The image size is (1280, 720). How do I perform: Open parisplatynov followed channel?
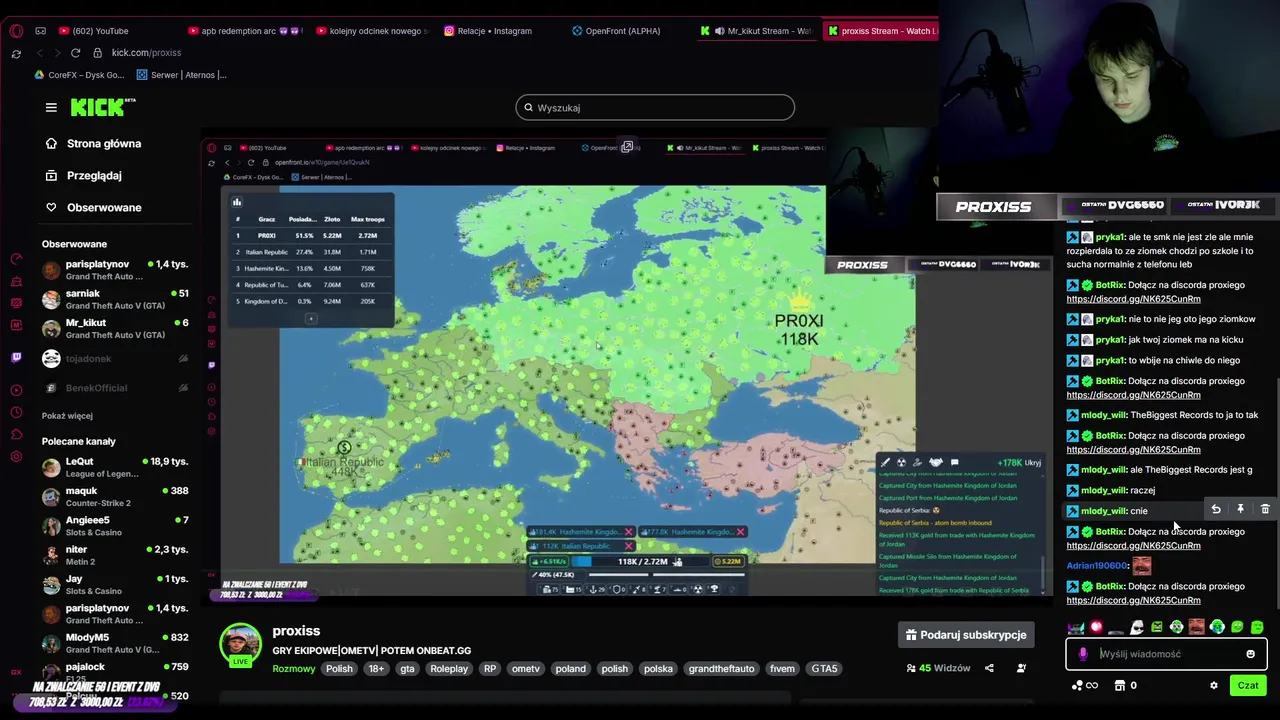click(115, 270)
